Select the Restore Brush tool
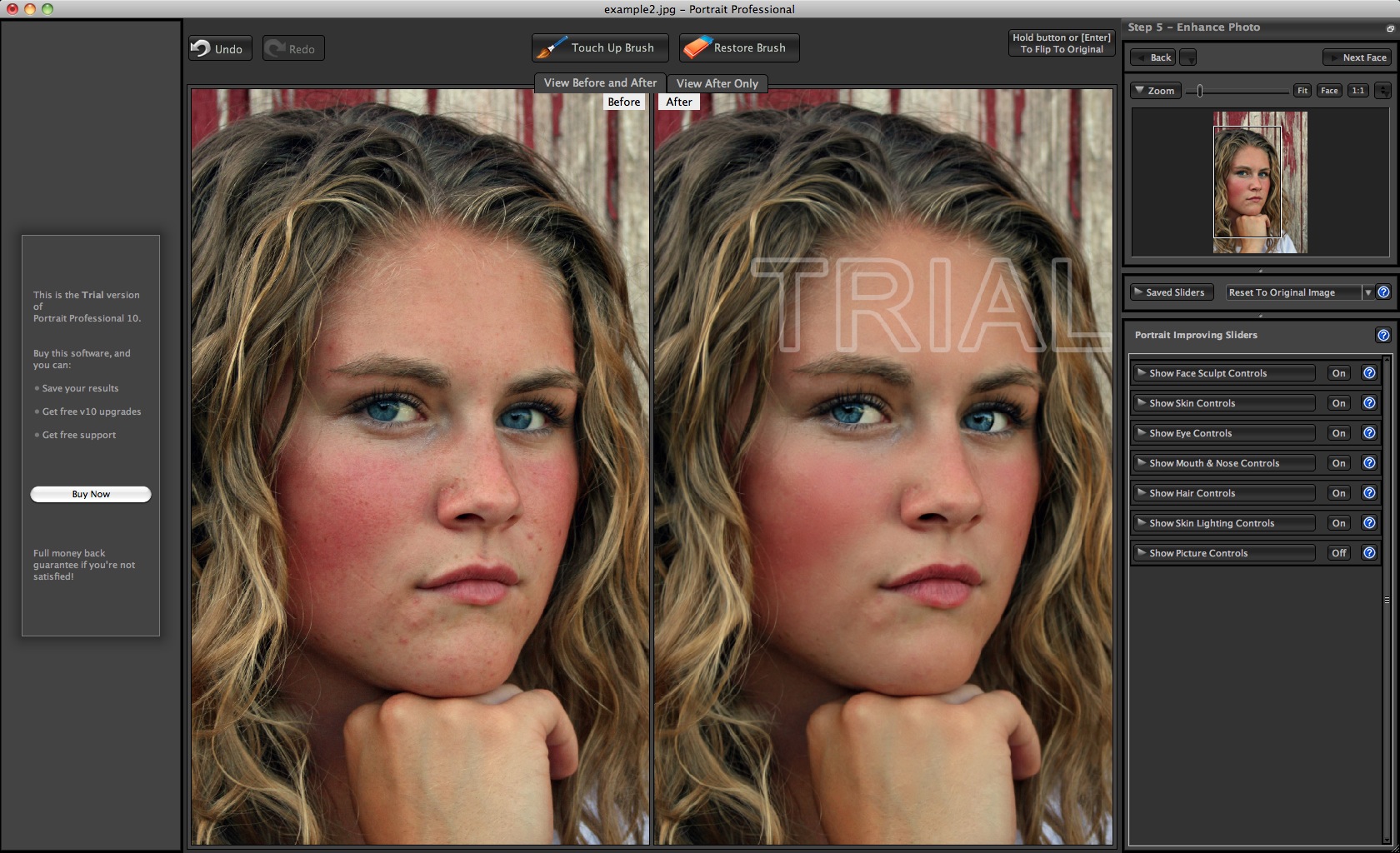Screen dimensions: 1400x853 (738, 47)
